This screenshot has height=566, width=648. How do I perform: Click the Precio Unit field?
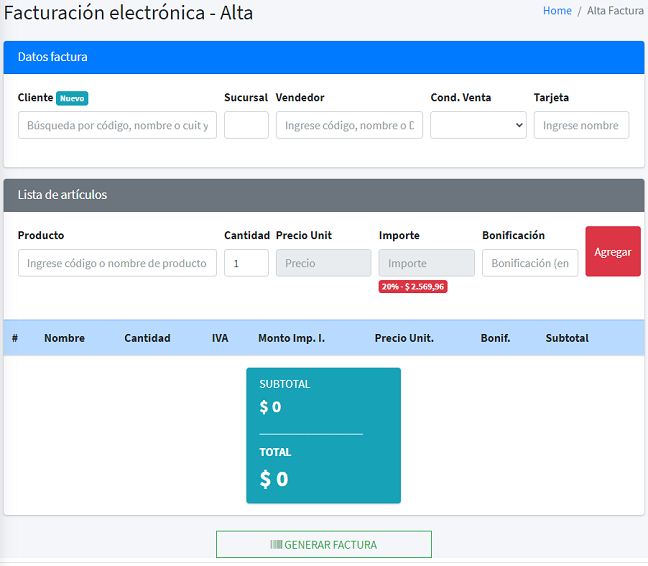[323, 263]
